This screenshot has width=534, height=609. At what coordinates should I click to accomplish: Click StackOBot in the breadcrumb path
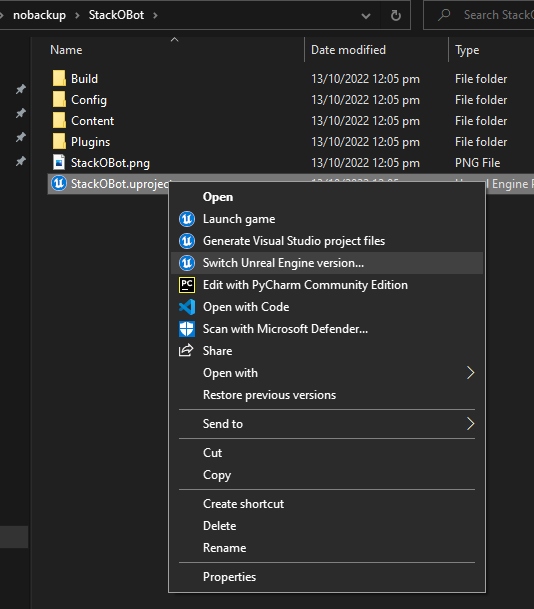click(x=116, y=15)
